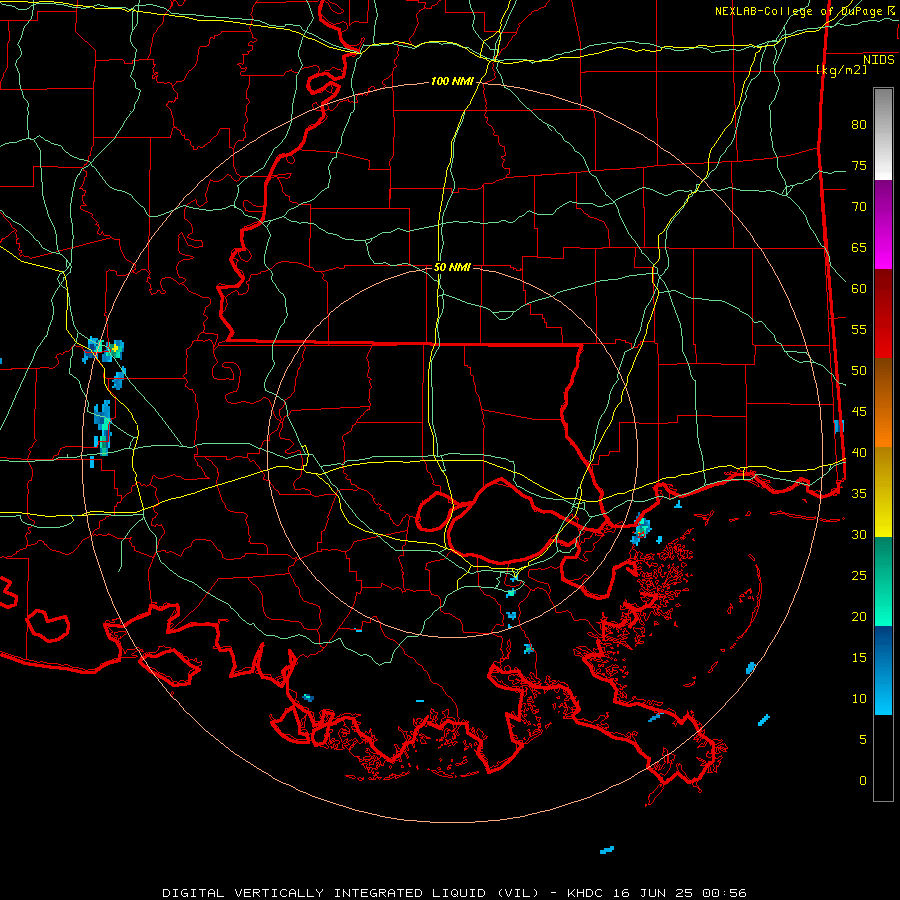Click the 80 value on color scale

[859, 125]
